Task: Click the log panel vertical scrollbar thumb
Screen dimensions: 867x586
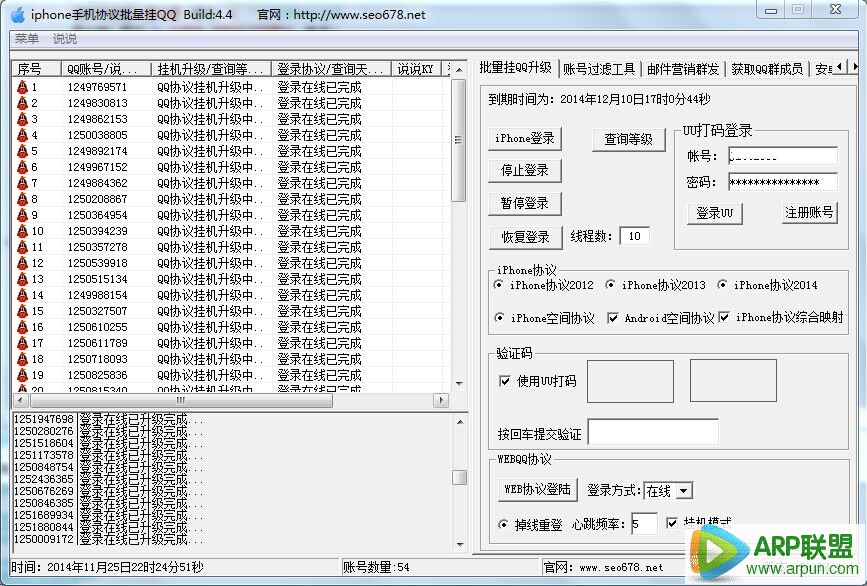Action: [x=459, y=477]
